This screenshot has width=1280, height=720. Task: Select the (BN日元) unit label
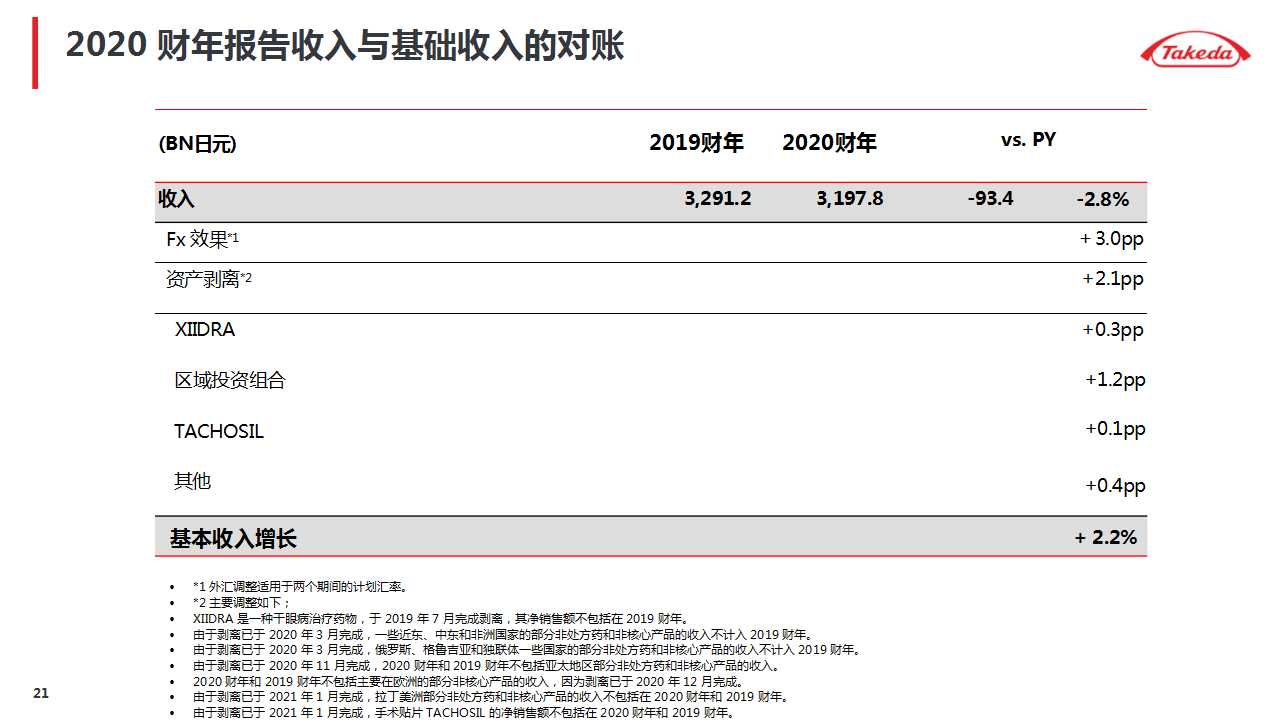tap(198, 144)
